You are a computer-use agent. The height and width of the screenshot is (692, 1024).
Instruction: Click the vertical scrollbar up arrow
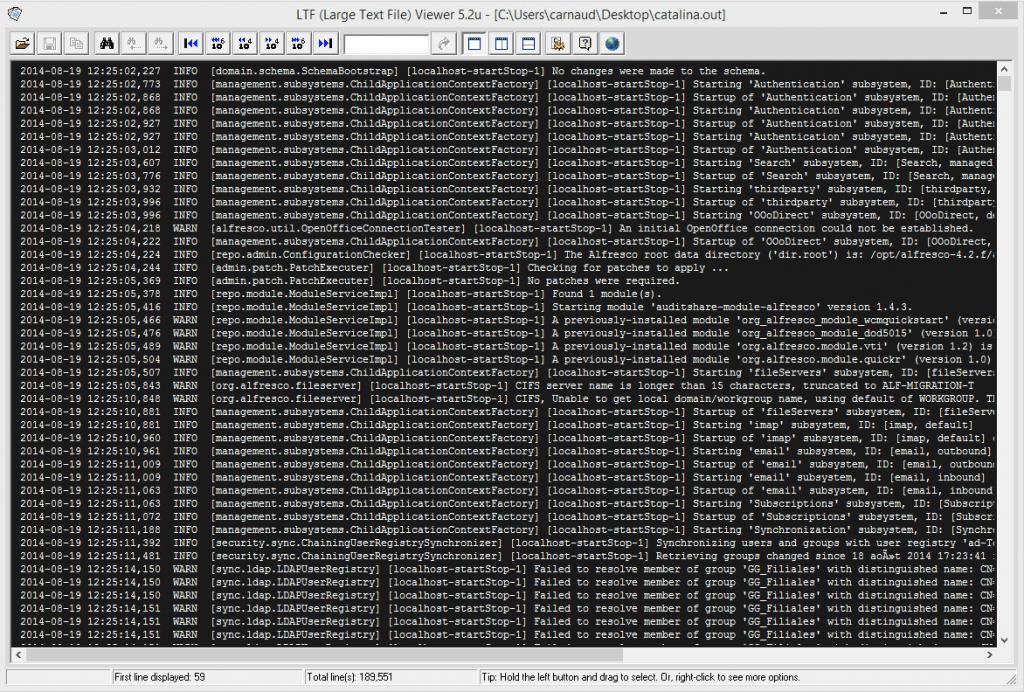coord(1004,68)
